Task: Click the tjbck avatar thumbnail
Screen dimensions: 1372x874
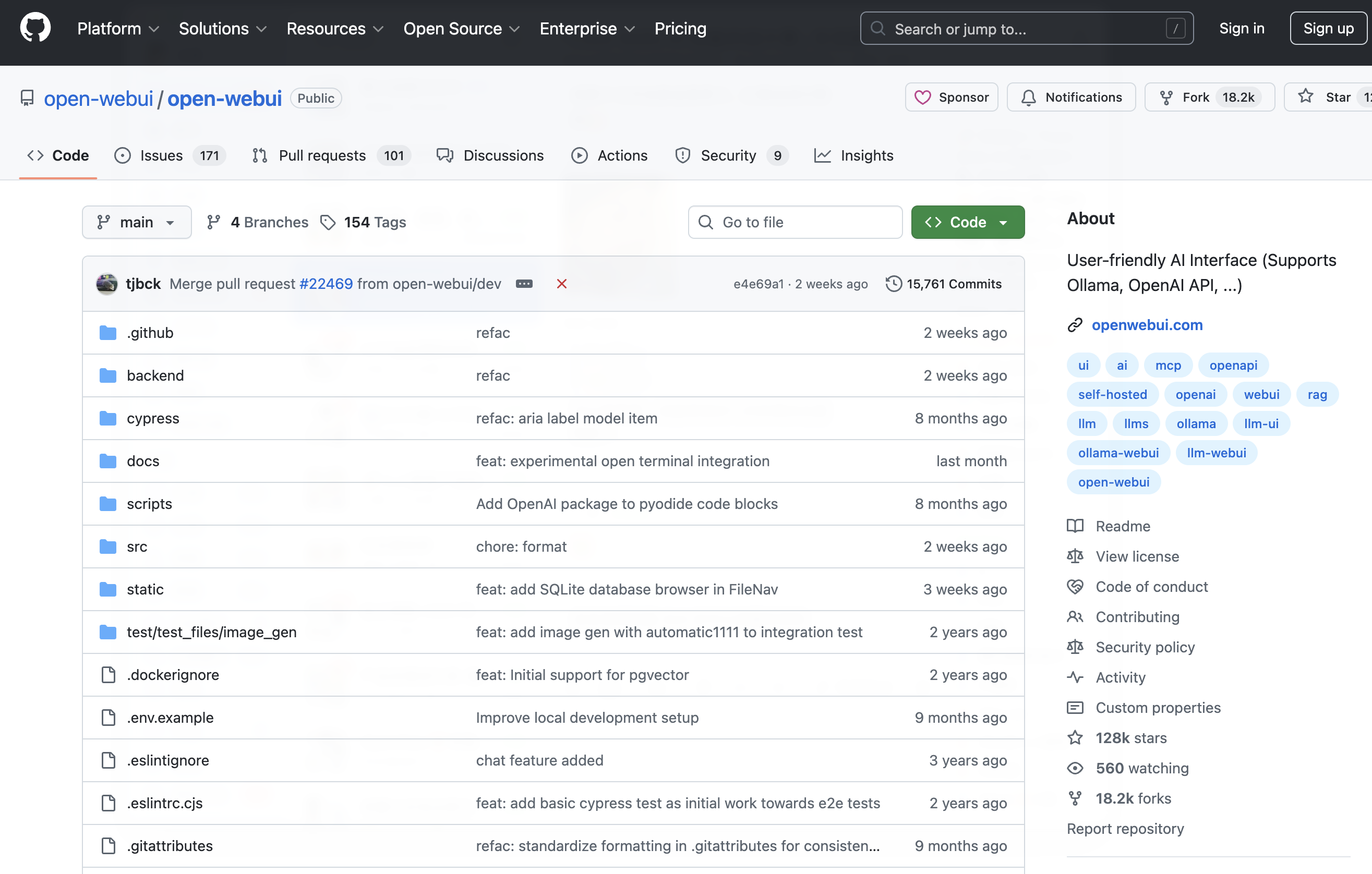Action: pyautogui.click(x=106, y=284)
